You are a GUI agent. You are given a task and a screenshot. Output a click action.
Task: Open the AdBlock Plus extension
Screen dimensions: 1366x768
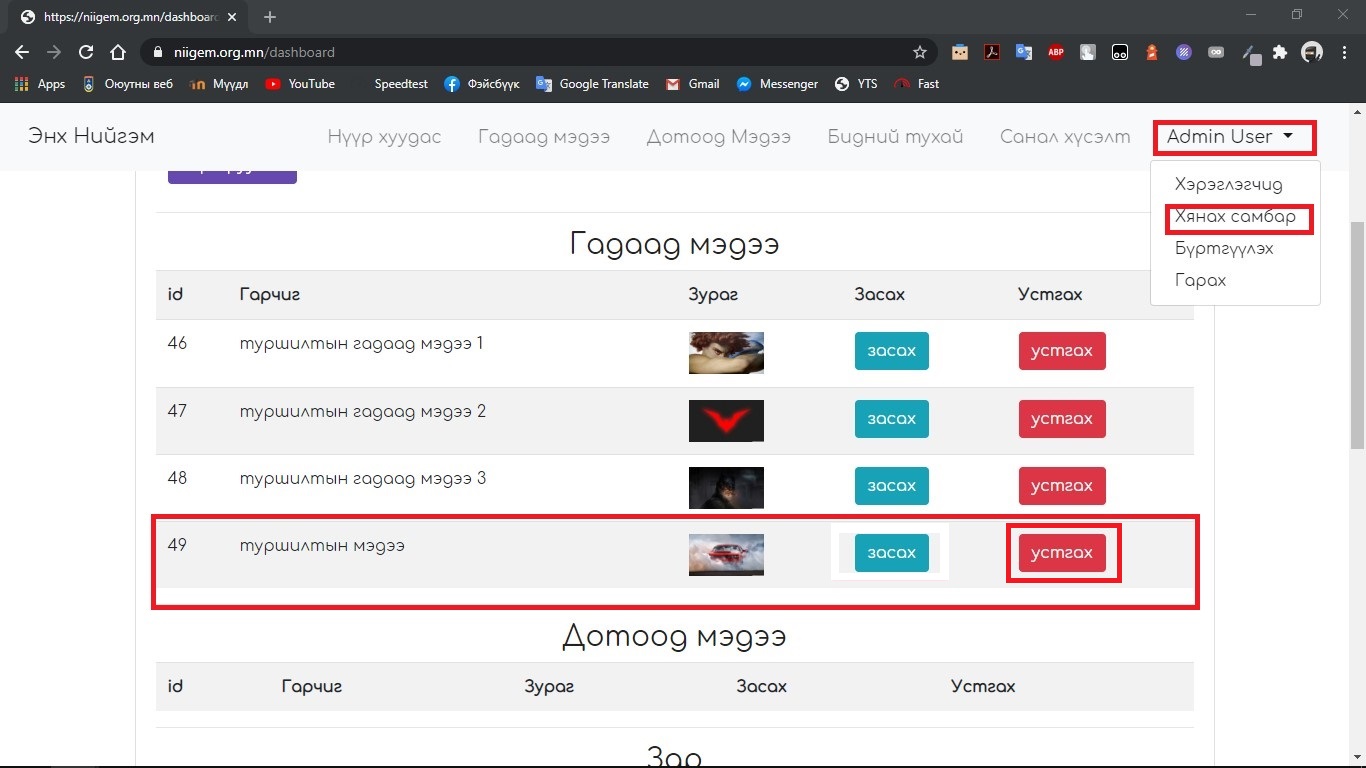[x=1056, y=52]
